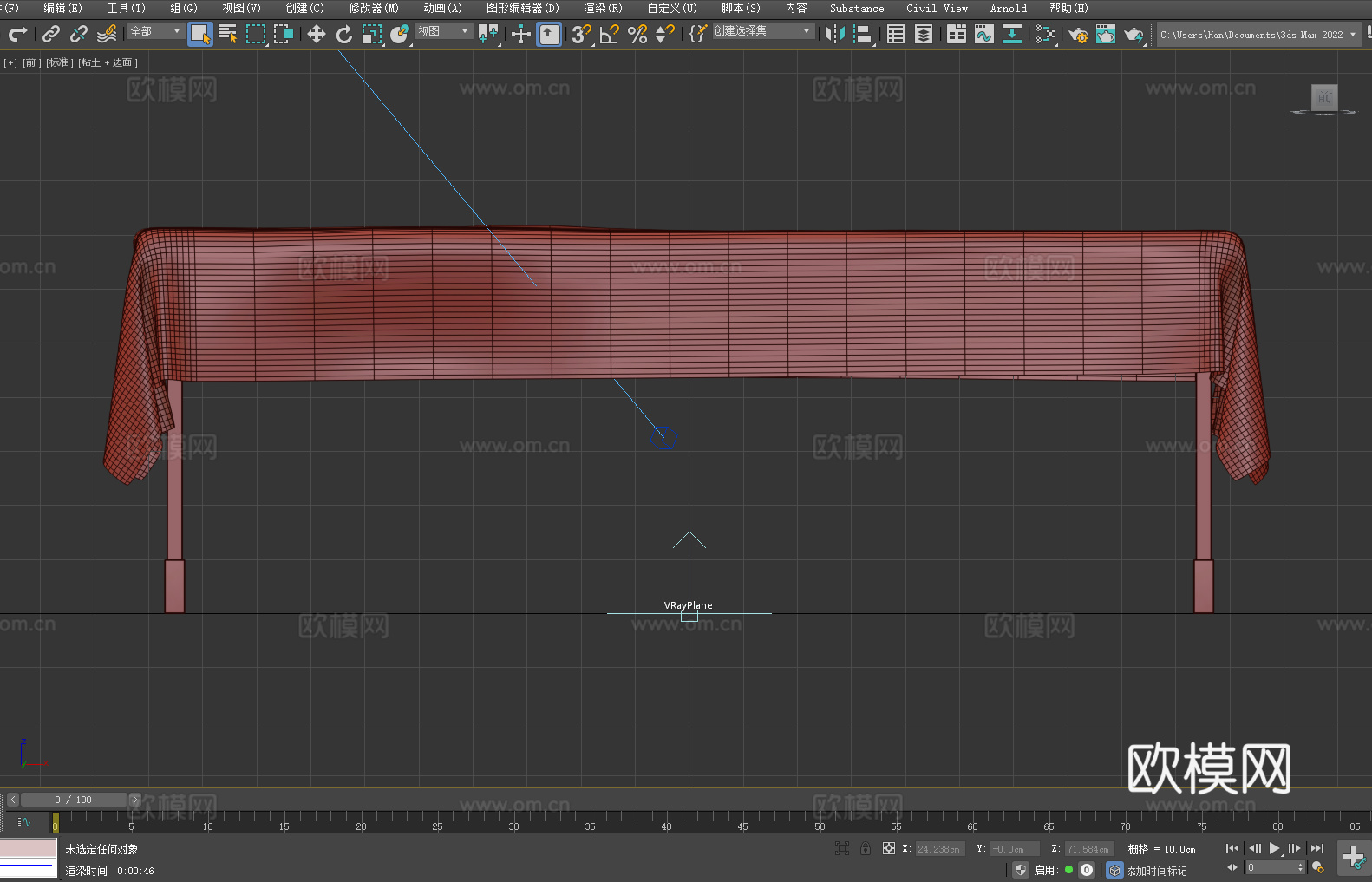The height and width of the screenshot is (882, 1372).
Task: Select the Move tool
Action: click(317, 34)
